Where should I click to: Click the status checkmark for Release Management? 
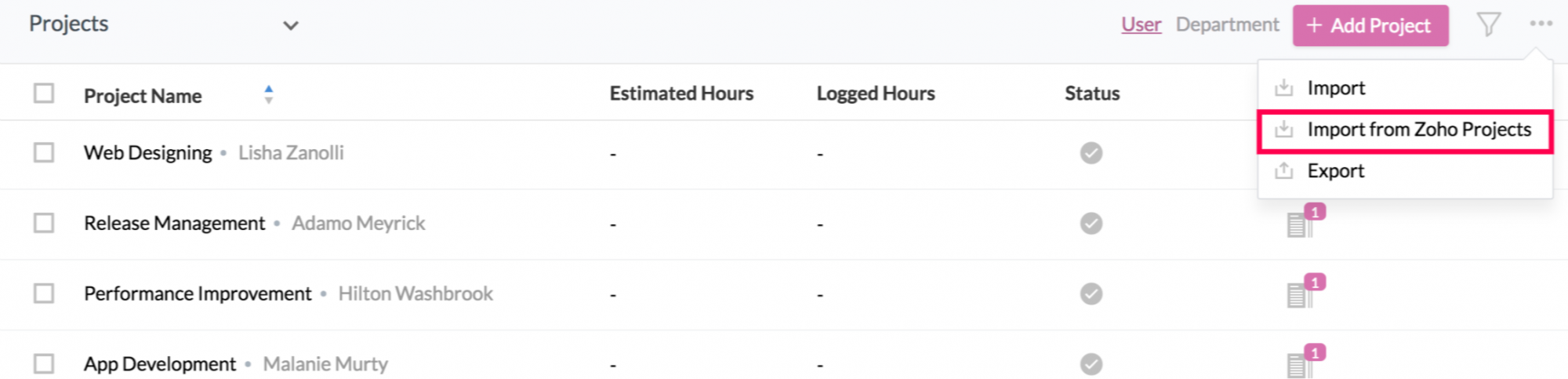(x=1091, y=224)
